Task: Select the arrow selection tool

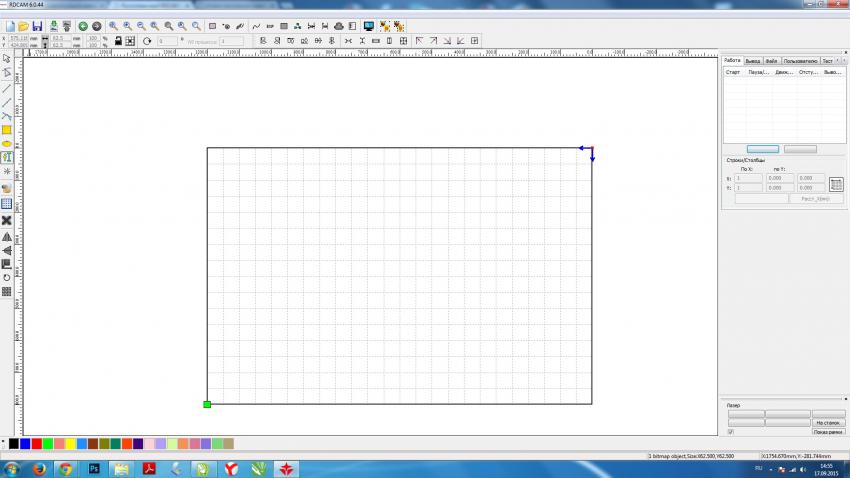Action: tap(7, 59)
